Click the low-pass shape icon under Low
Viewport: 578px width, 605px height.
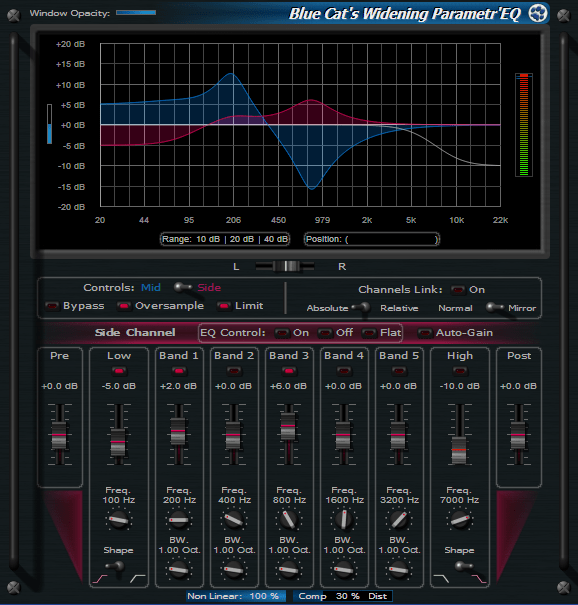click(x=138, y=579)
